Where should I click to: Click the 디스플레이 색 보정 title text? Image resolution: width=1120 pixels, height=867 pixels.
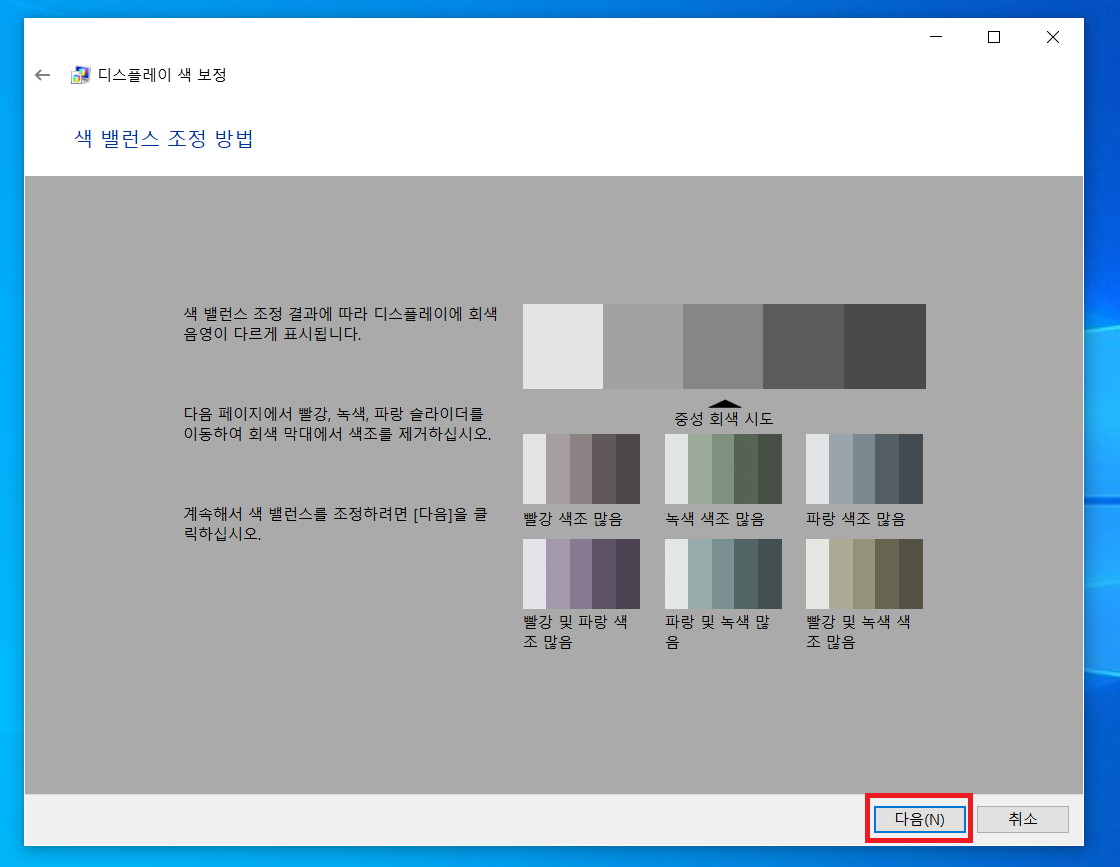pyautogui.click(x=162, y=75)
